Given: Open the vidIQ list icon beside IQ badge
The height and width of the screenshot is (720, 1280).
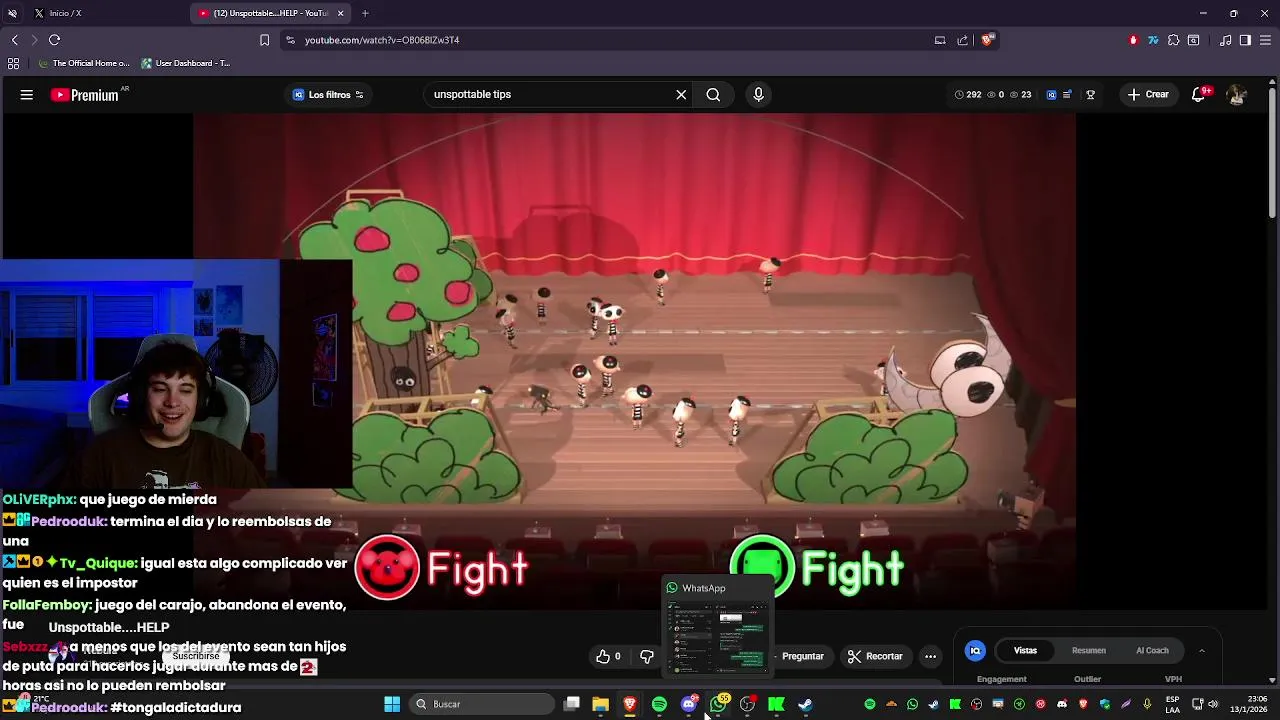Looking at the screenshot, I should tap(1067, 95).
